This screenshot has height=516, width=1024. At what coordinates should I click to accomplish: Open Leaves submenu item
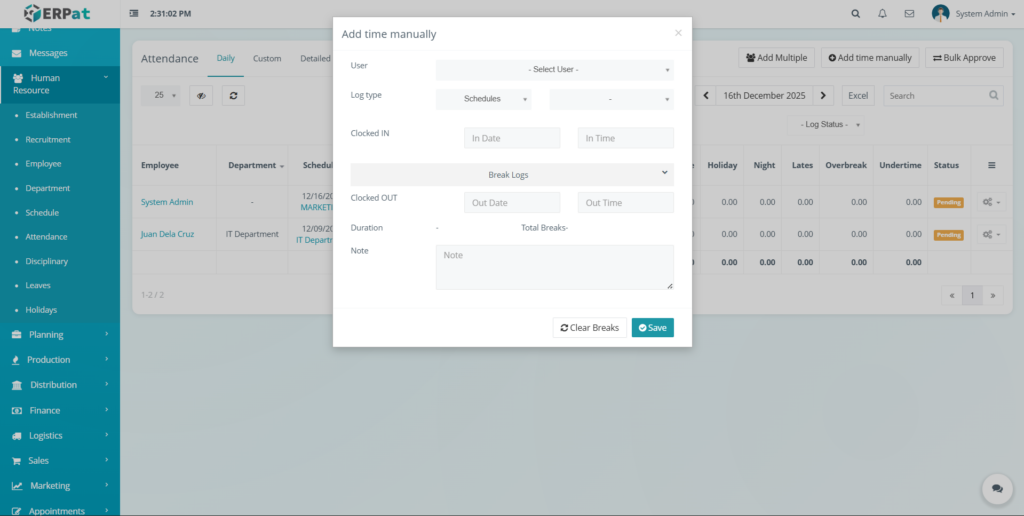(38, 285)
